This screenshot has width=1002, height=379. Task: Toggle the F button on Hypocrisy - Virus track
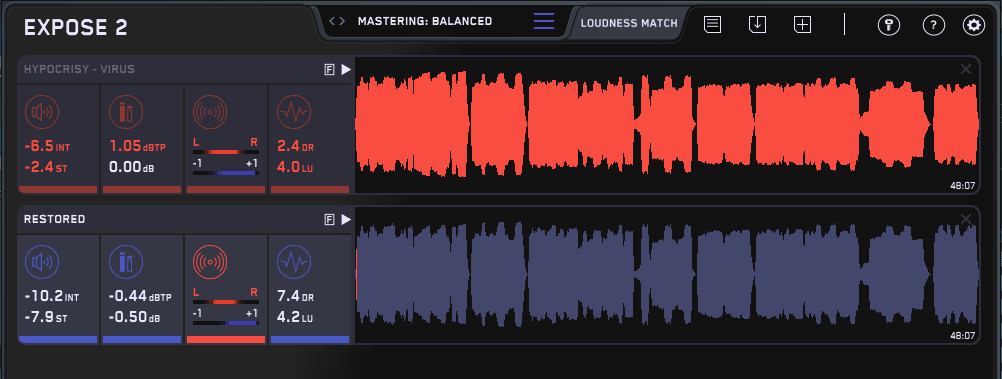coord(330,70)
